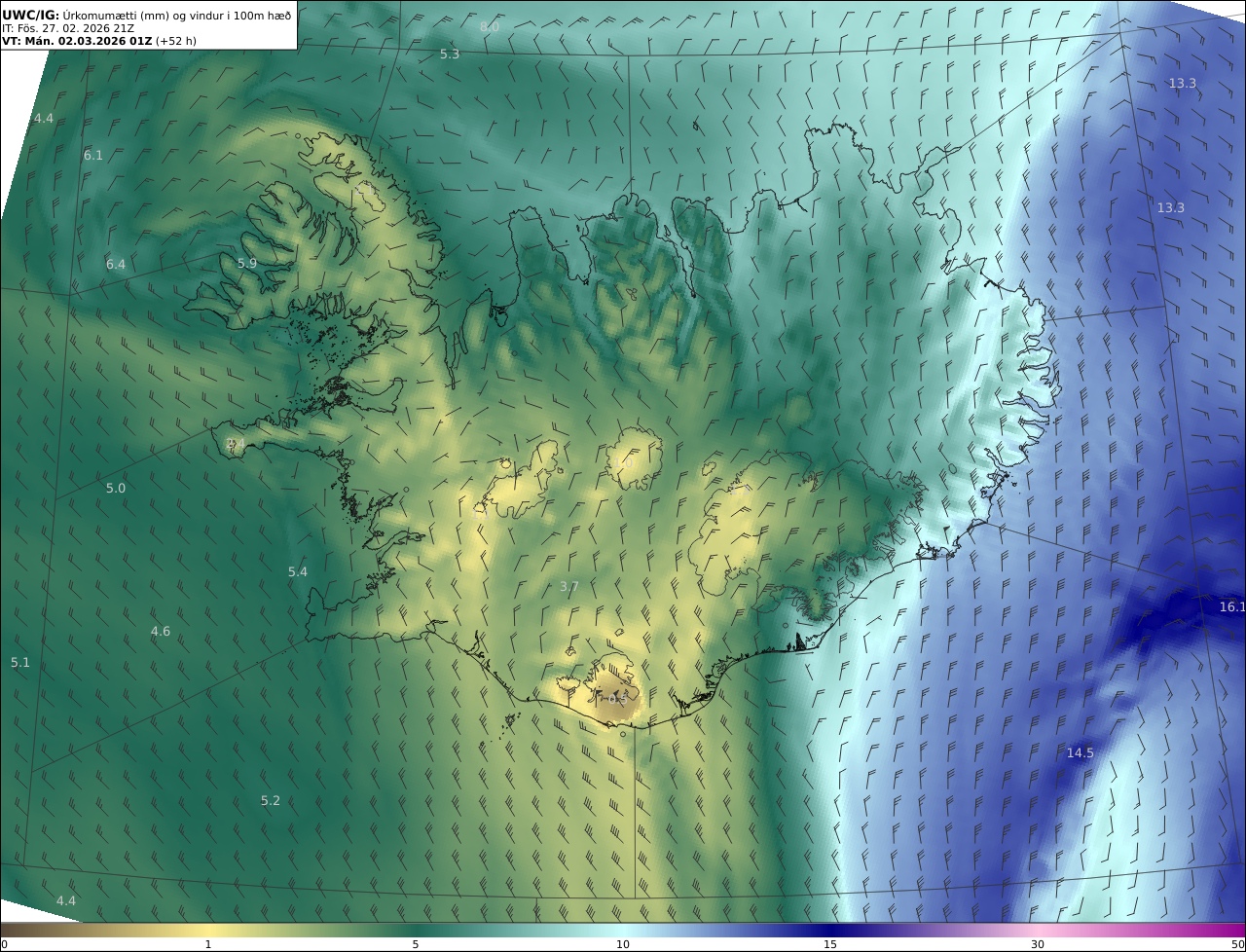Click the colorbar tick label 1

208,944
